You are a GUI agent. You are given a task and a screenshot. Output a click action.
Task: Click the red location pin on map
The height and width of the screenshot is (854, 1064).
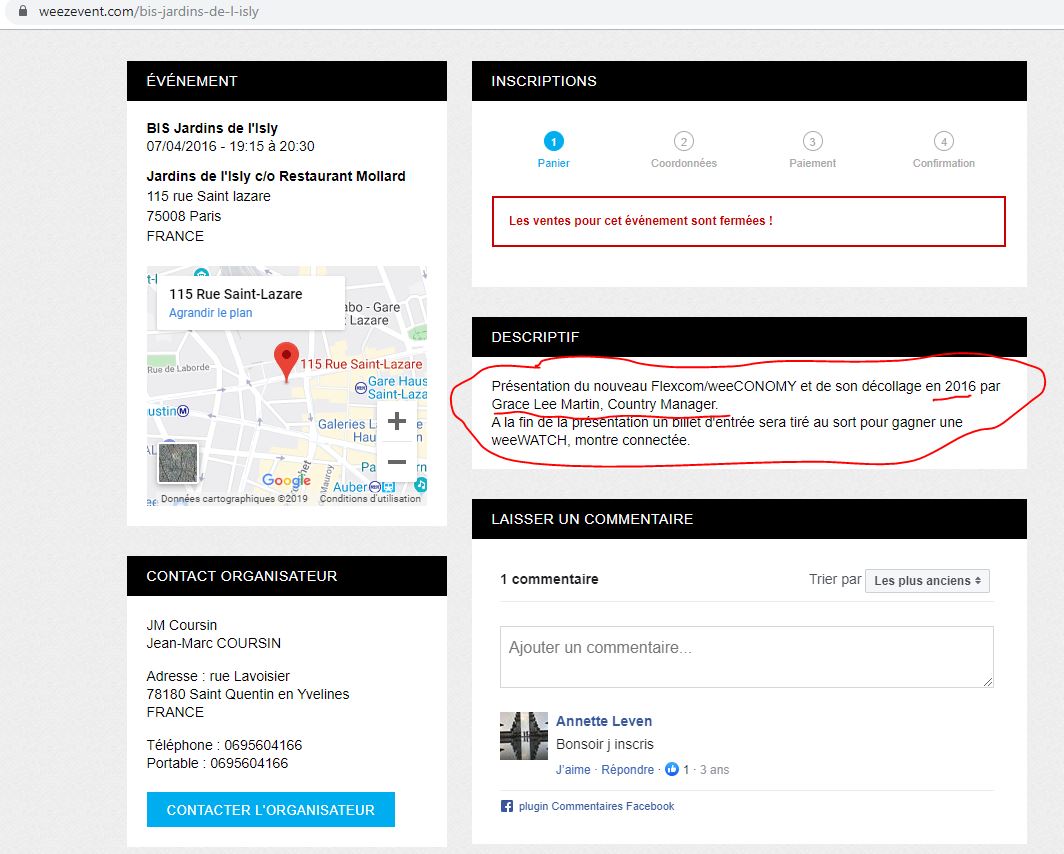click(287, 359)
